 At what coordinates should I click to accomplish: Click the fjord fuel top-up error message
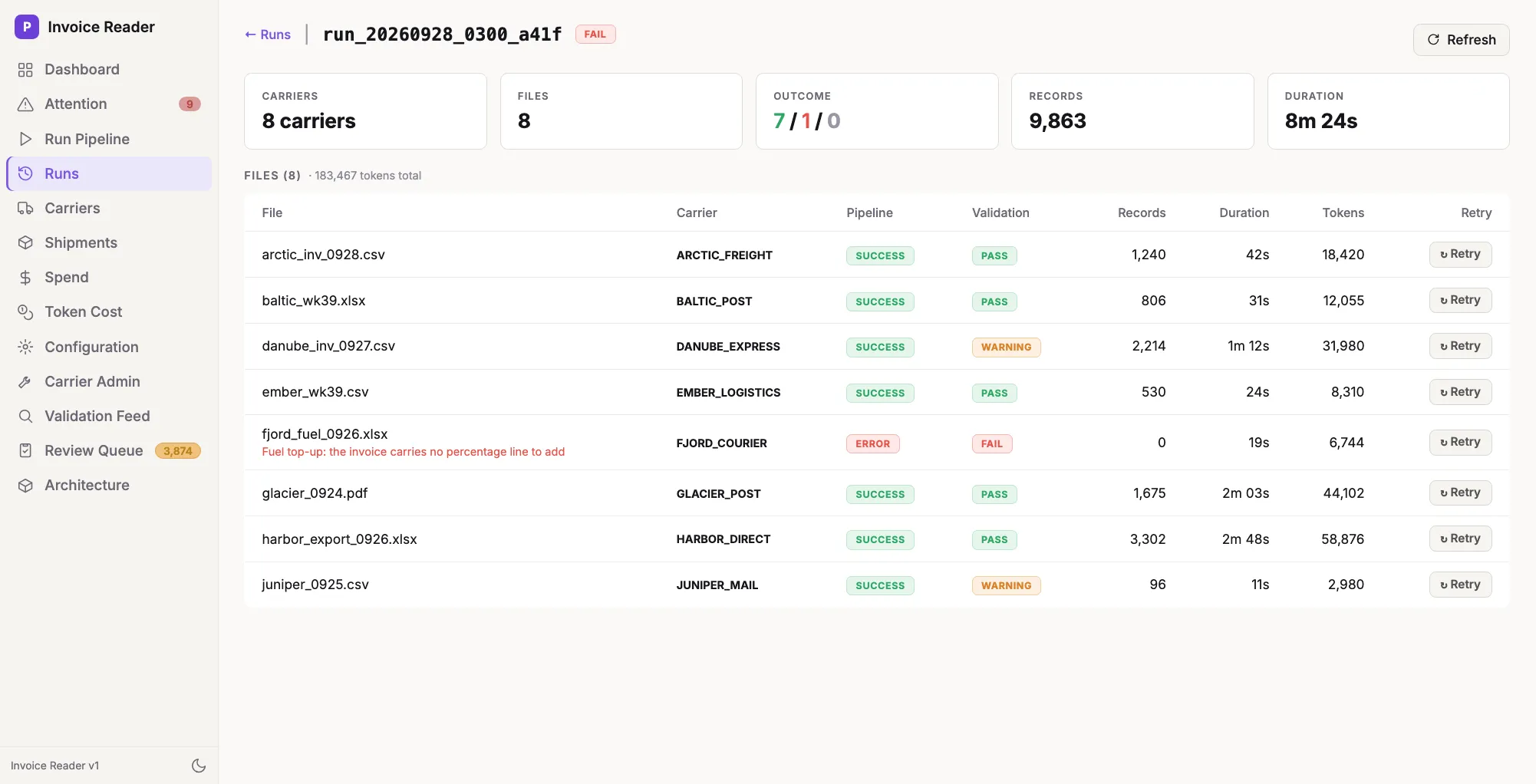click(414, 452)
